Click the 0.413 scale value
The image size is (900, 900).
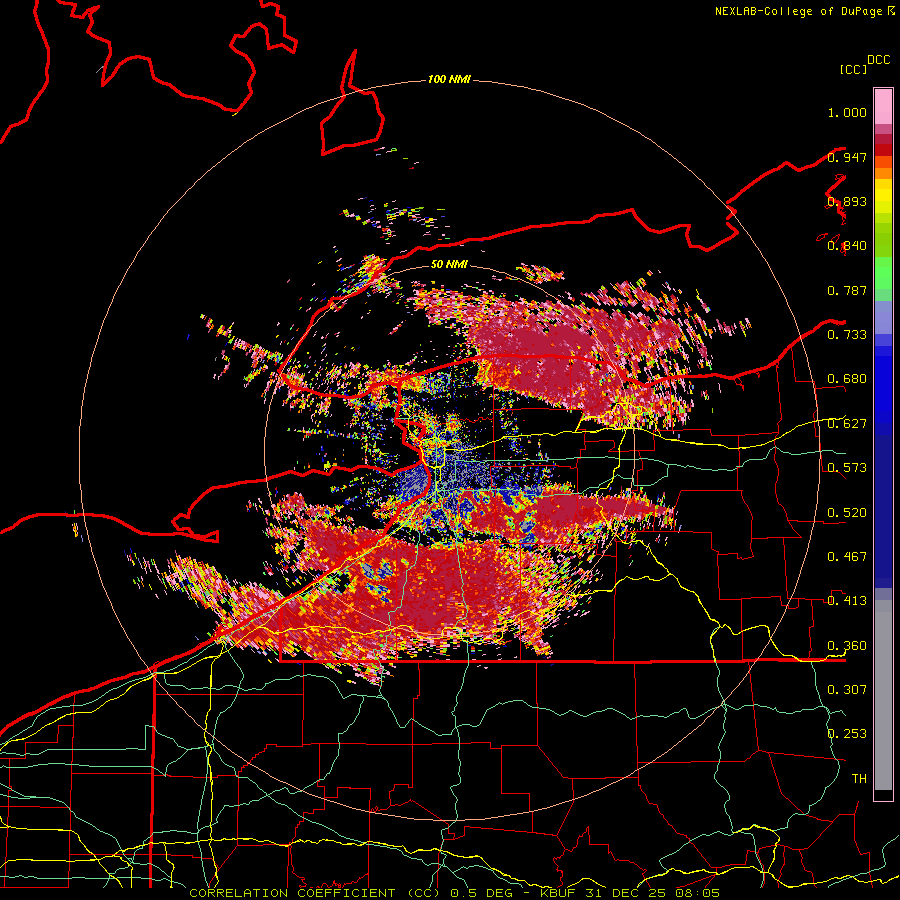[x=847, y=601]
